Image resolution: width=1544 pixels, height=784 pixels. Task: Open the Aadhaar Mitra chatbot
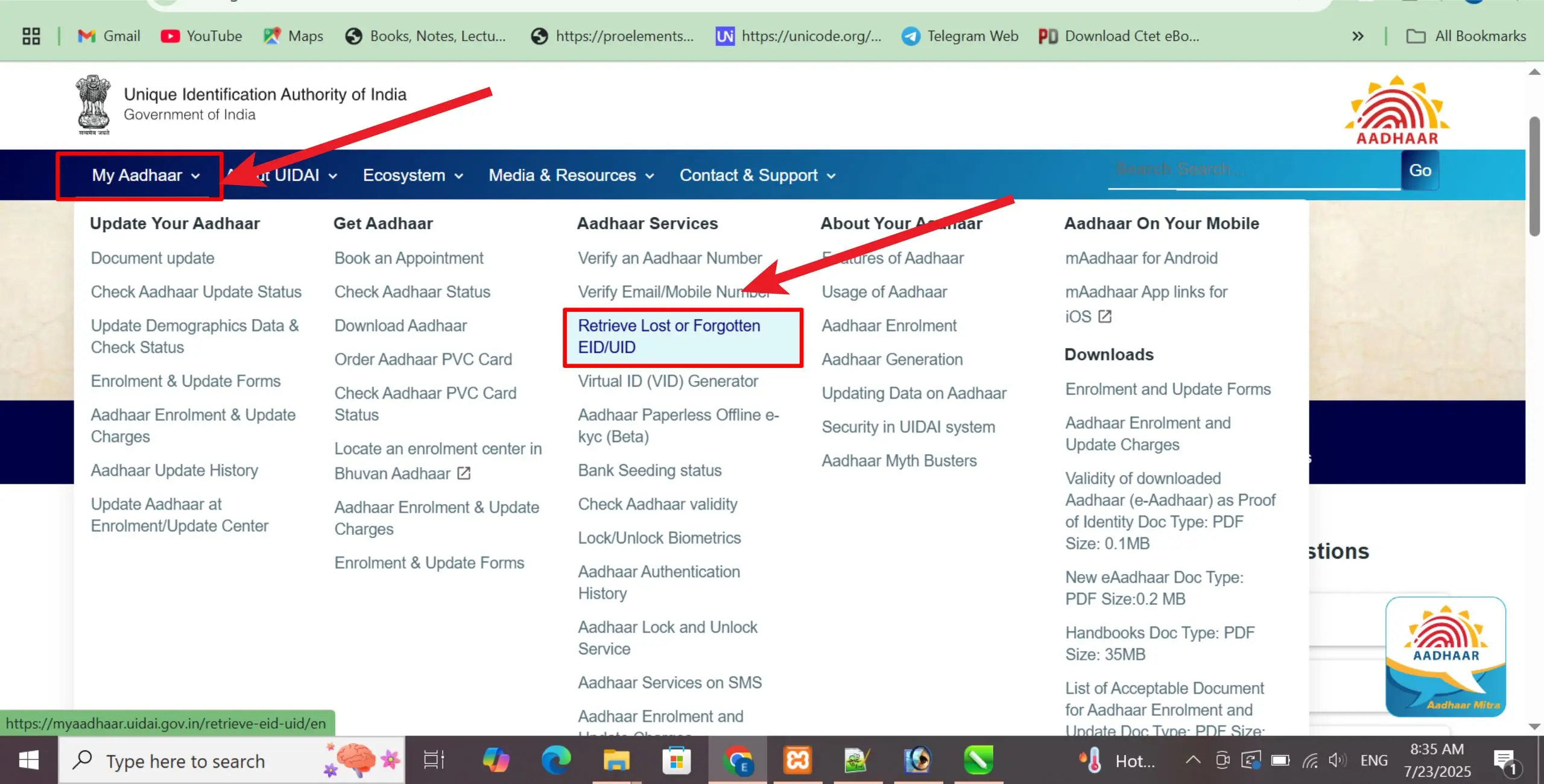coord(1446,656)
